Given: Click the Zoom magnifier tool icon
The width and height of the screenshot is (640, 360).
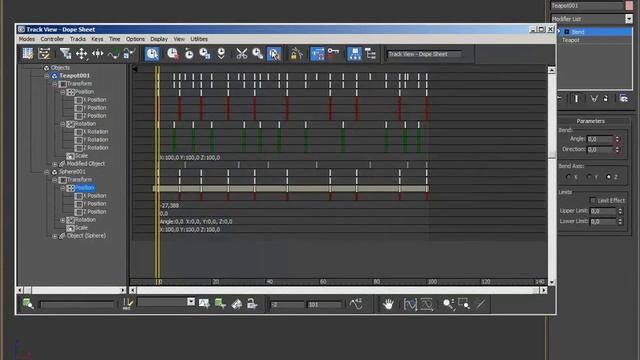Looking at the screenshot, I should (448, 304).
